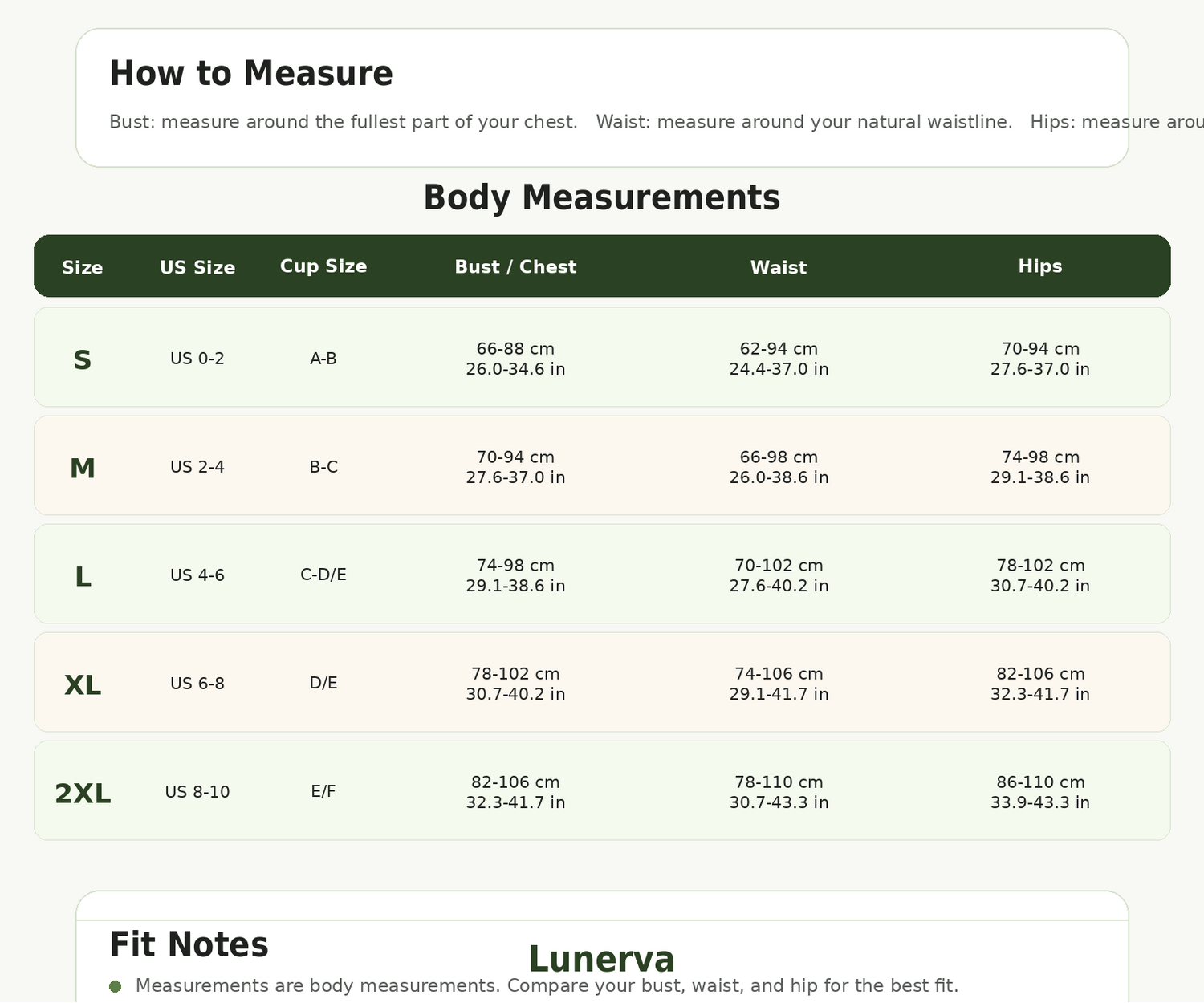Click the US 2-4 cell

click(x=197, y=467)
